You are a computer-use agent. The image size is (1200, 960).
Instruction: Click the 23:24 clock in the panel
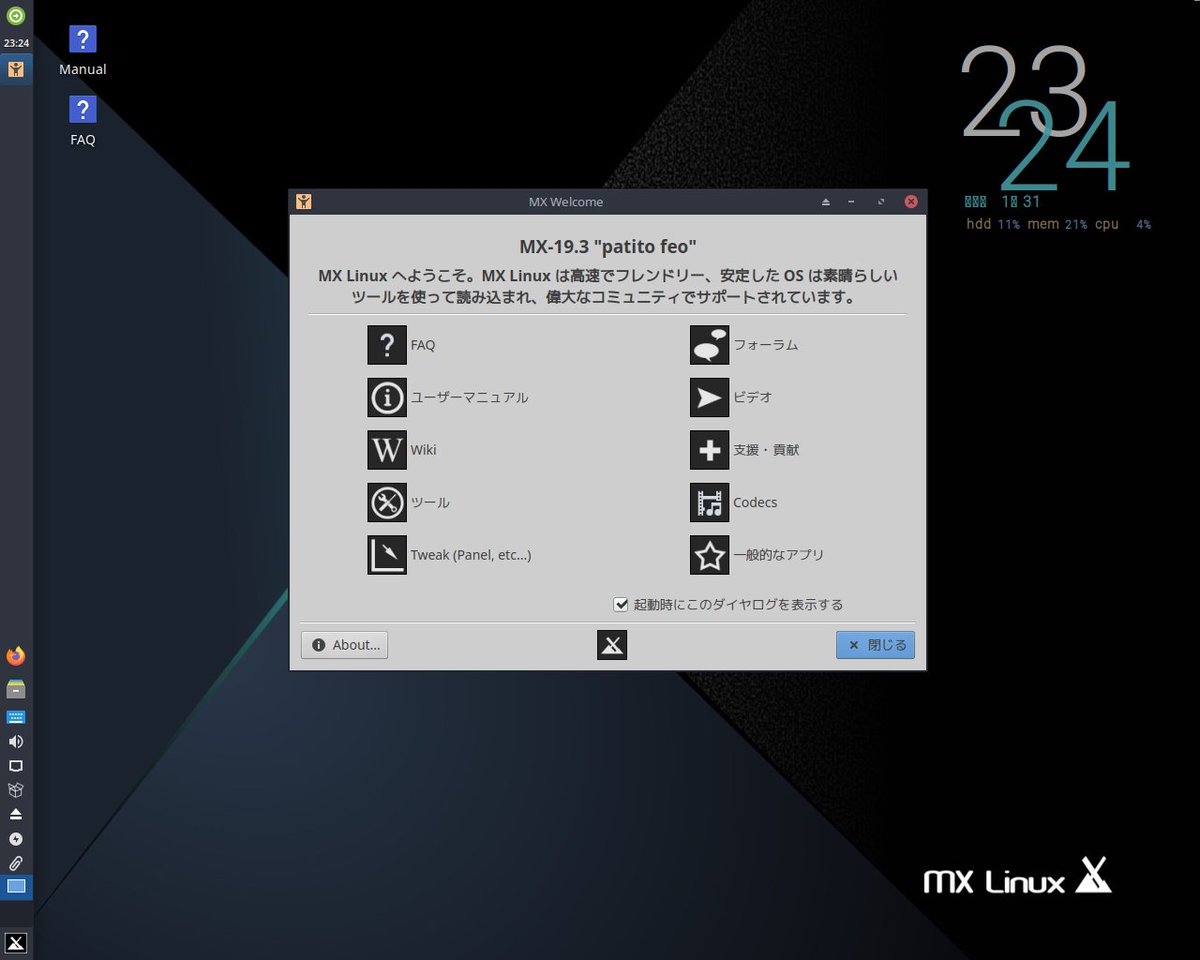click(15, 42)
